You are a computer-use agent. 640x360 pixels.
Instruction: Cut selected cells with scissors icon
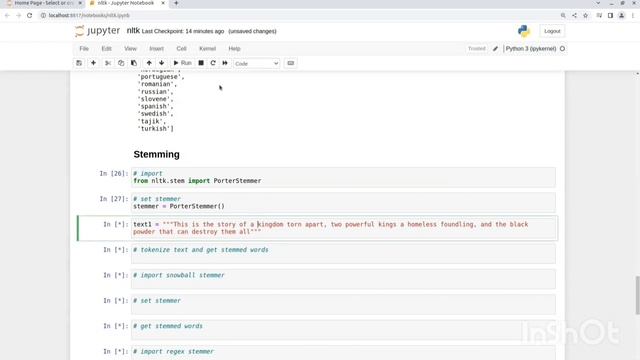pos(108,63)
